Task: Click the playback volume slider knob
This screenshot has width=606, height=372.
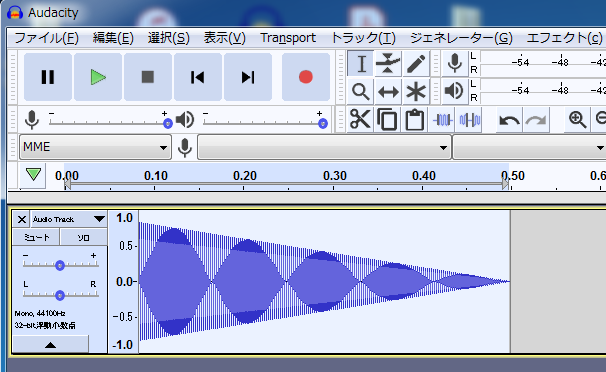Action: pyautogui.click(x=323, y=124)
